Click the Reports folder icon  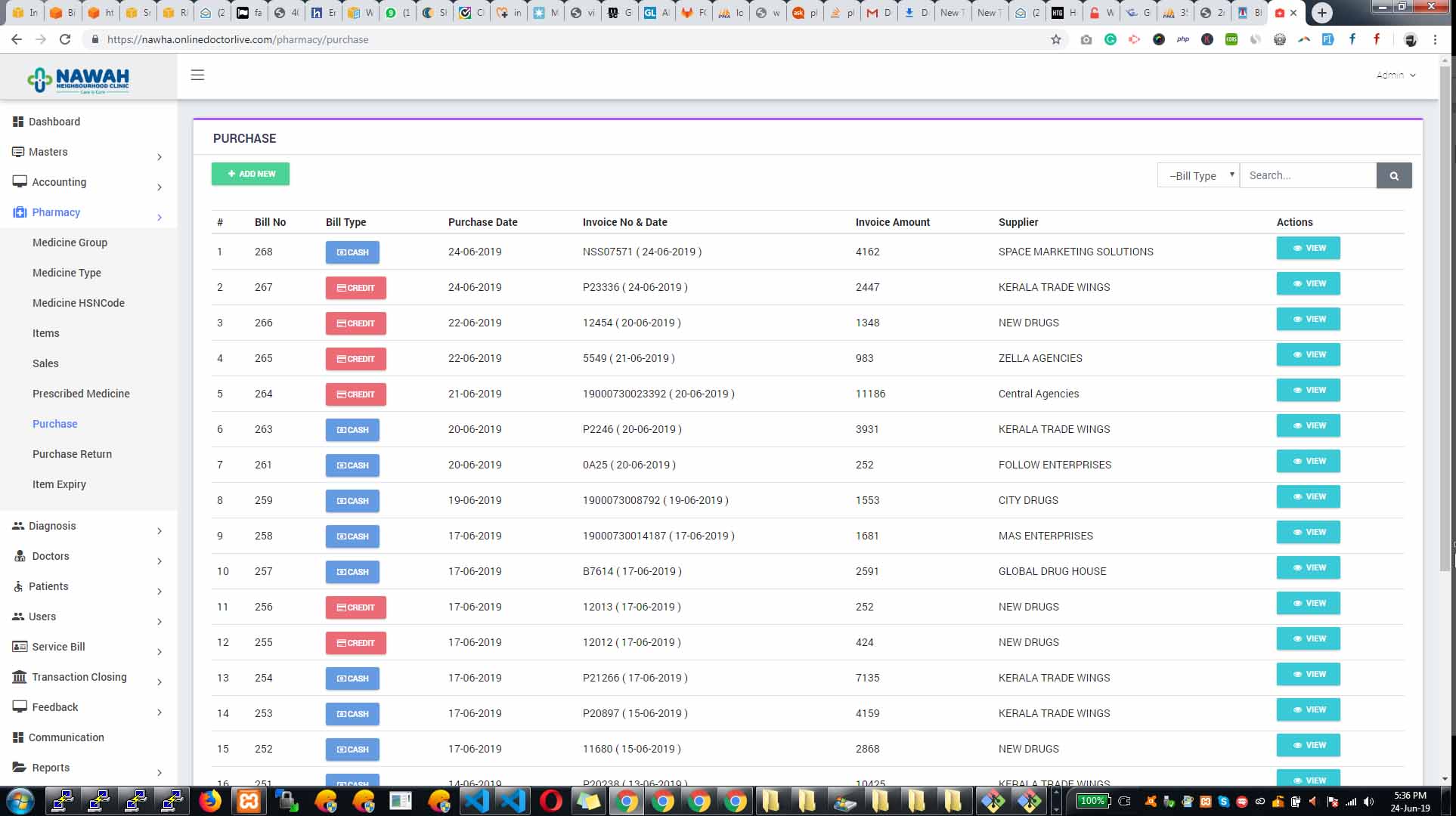pyautogui.click(x=20, y=767)
